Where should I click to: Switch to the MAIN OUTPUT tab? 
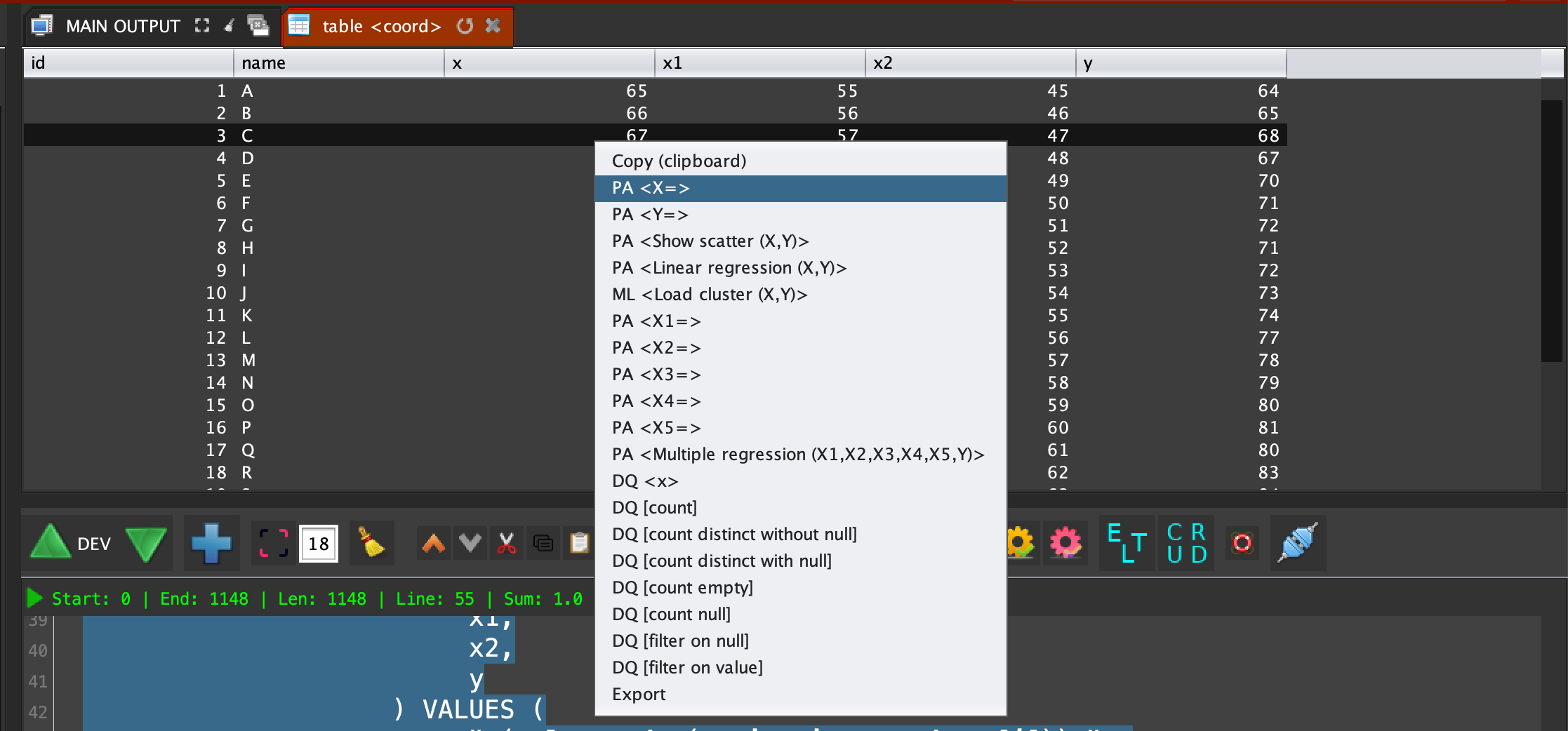click(x=122, y=27)
